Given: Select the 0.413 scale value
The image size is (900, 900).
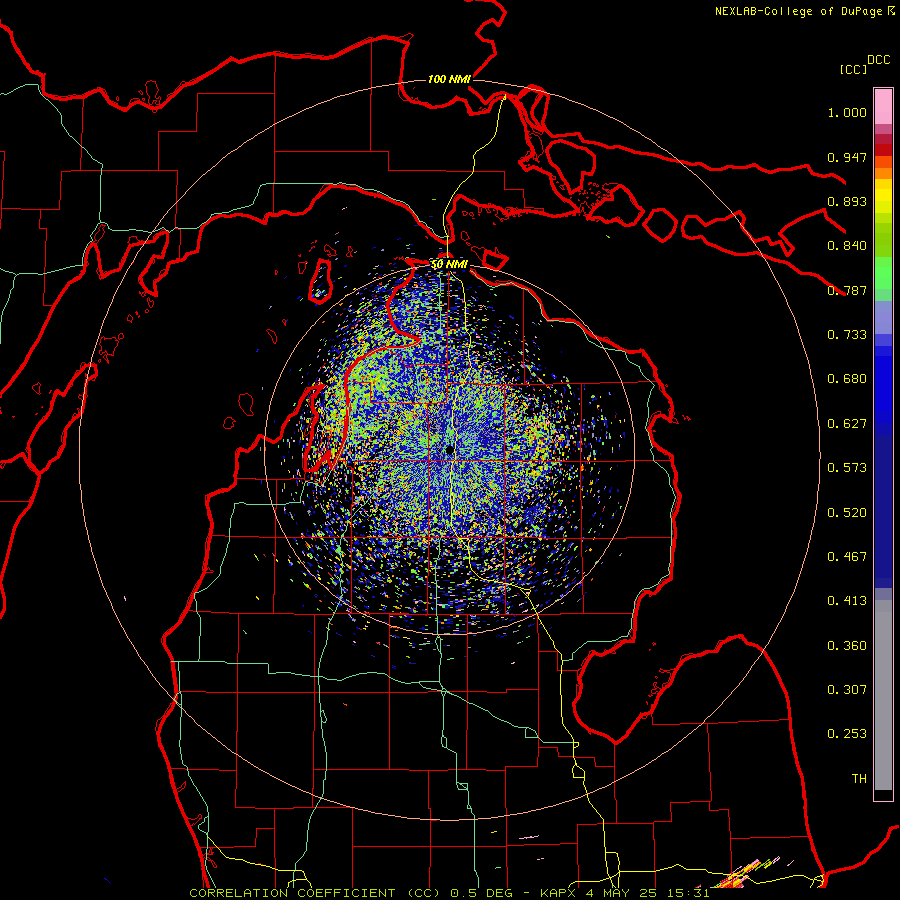Looking at the screenshot, I should (847, 601).
